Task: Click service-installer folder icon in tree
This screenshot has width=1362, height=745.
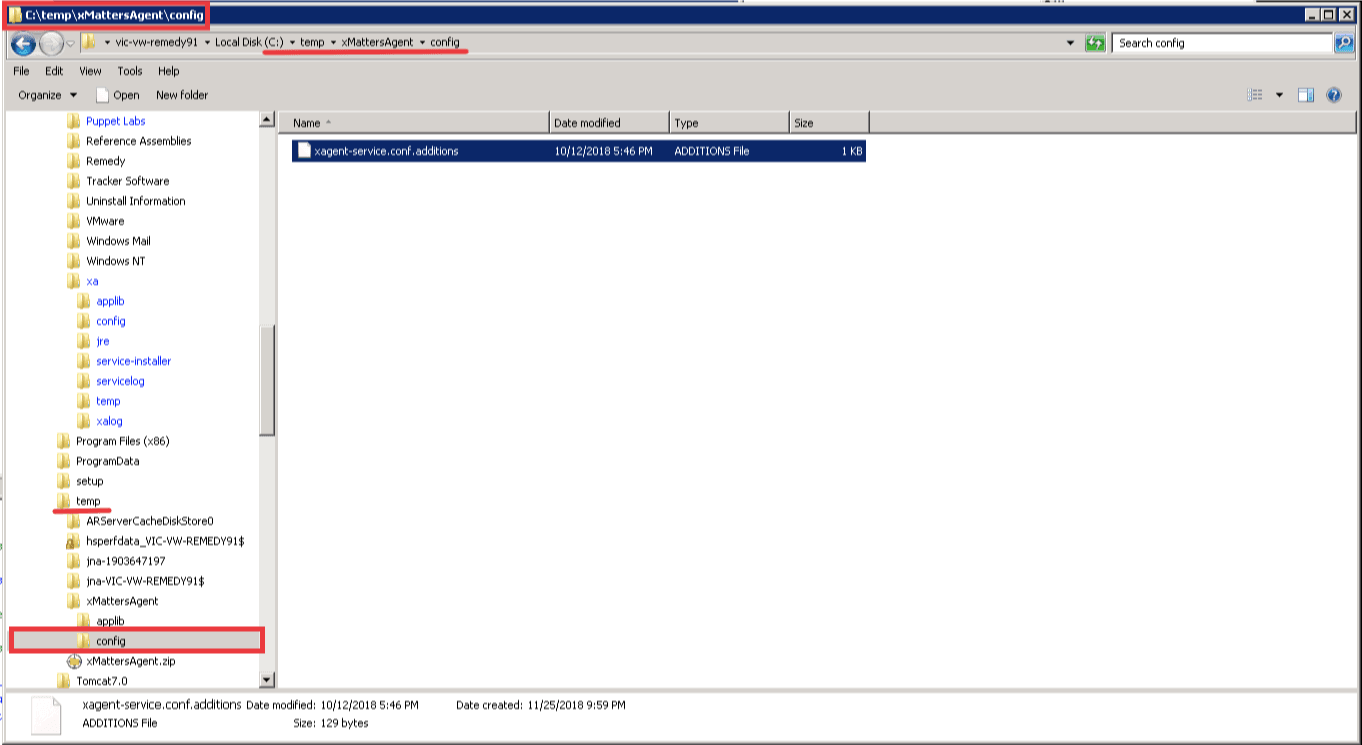Action: (84, 361)
